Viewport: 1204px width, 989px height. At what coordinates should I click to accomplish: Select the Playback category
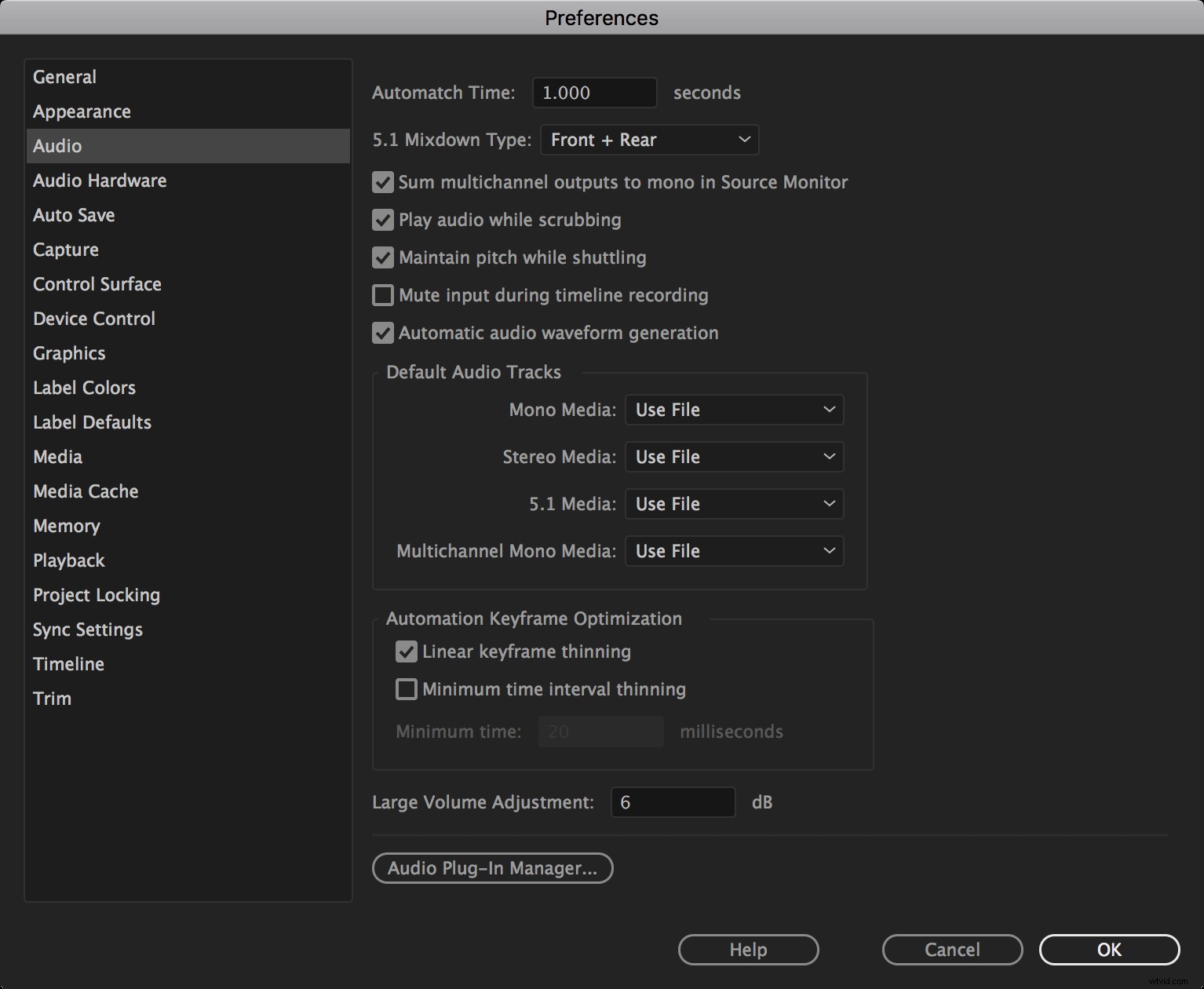pyautogui.click(x=68, y=560)
